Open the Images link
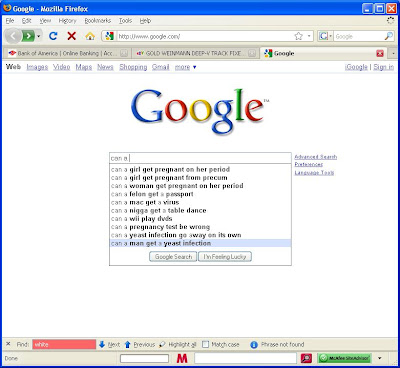The image size is (400, 368). (x=37, y=67)
